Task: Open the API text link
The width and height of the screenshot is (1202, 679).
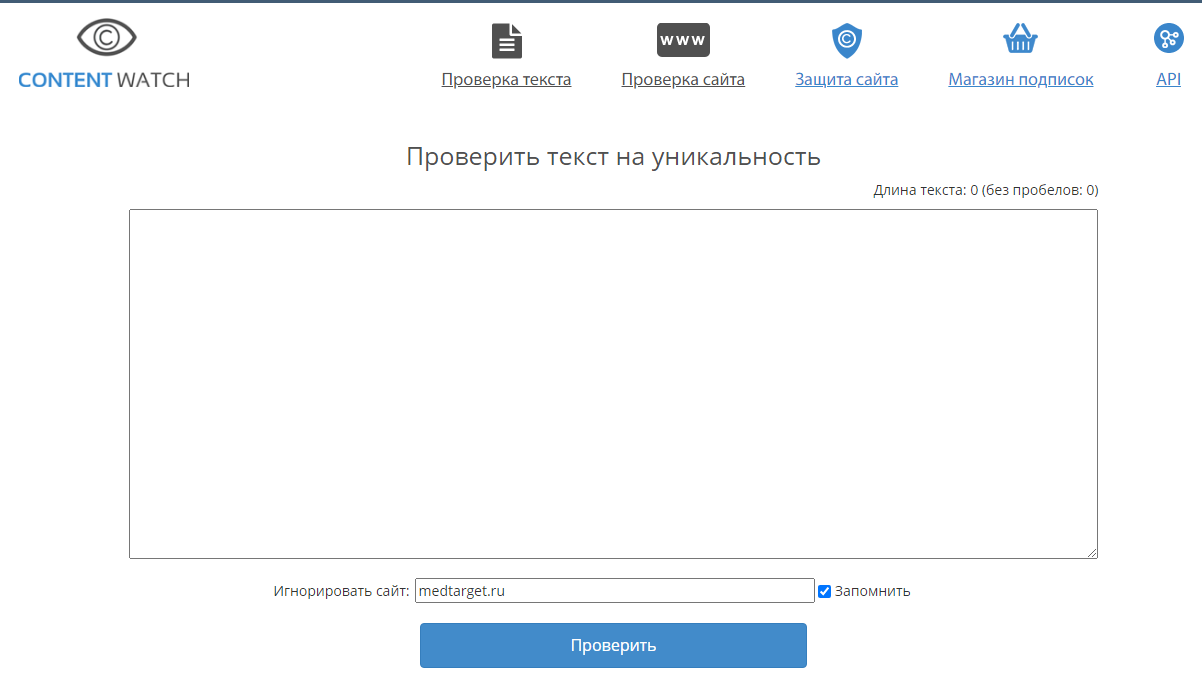Action: [x=1168, y=79]
